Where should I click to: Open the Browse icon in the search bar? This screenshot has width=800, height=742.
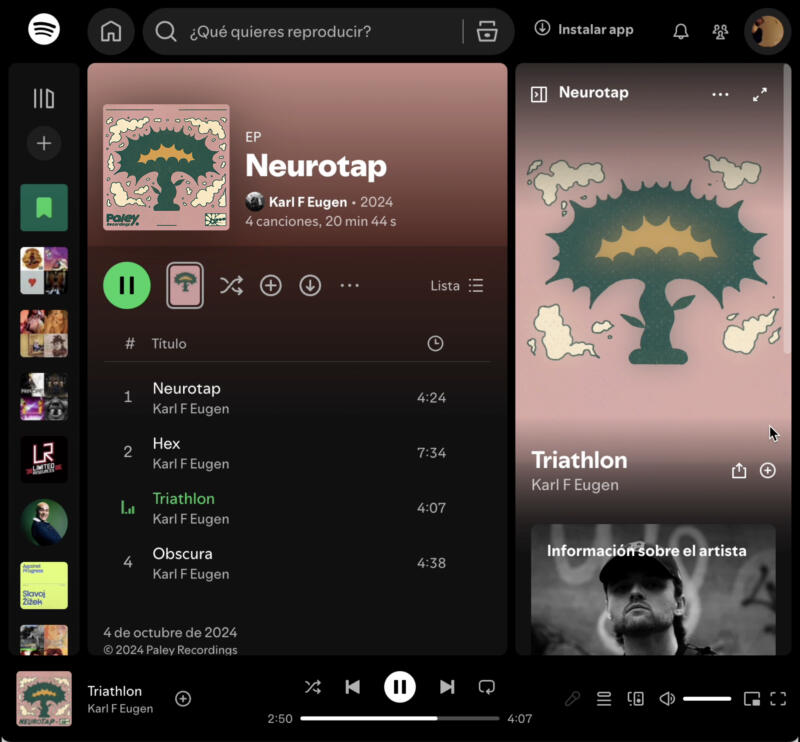pos(487,32)
